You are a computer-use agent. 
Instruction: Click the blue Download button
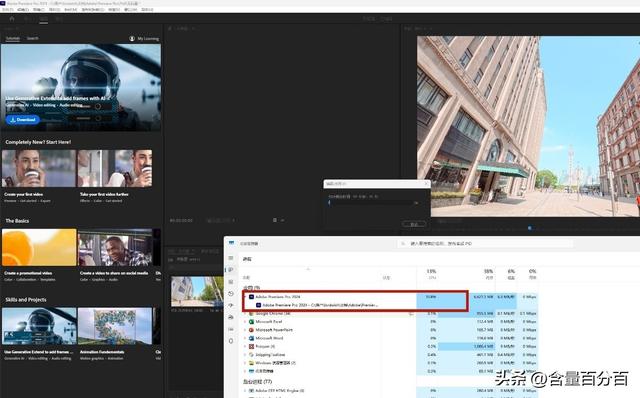click(x=23, y=120)
